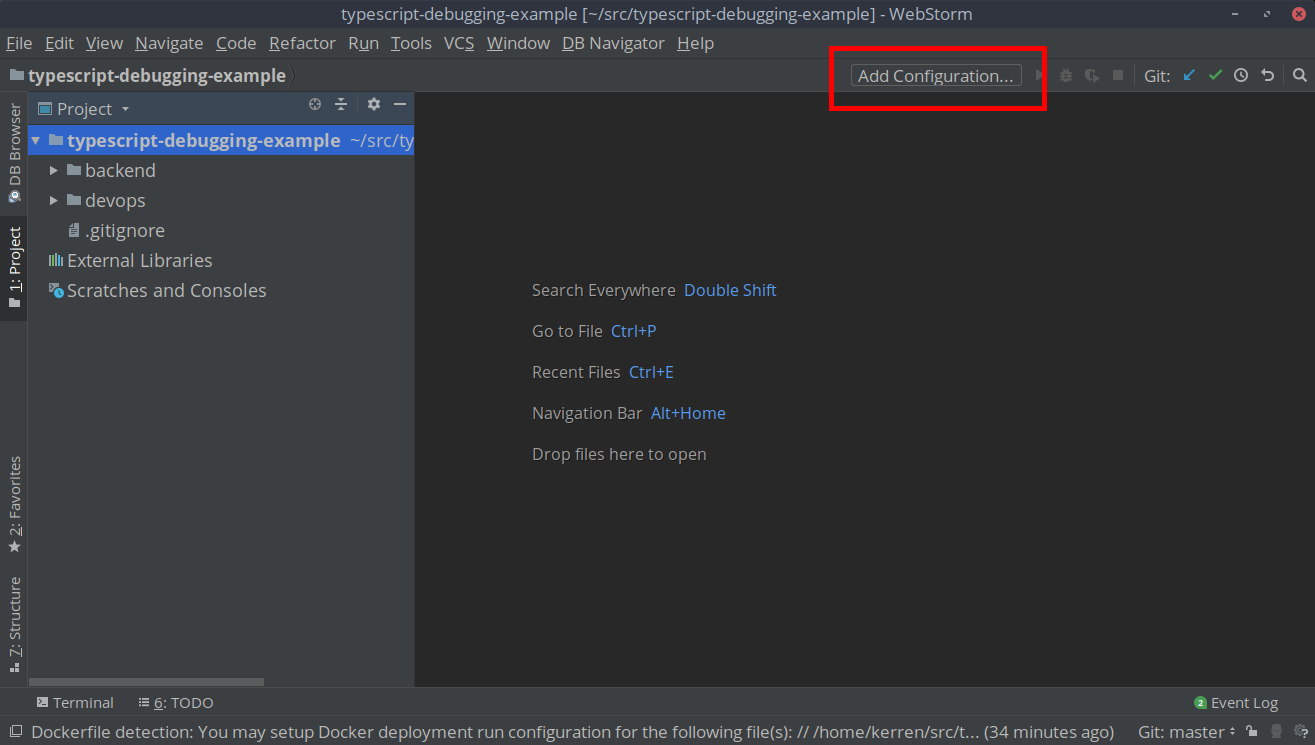
Task: Open the Navigate menu
Action: coord(169,43)
